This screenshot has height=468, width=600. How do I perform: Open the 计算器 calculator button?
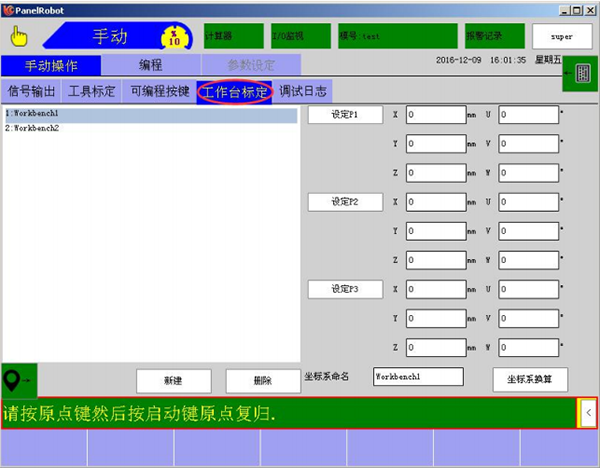[x=234, y=36]
